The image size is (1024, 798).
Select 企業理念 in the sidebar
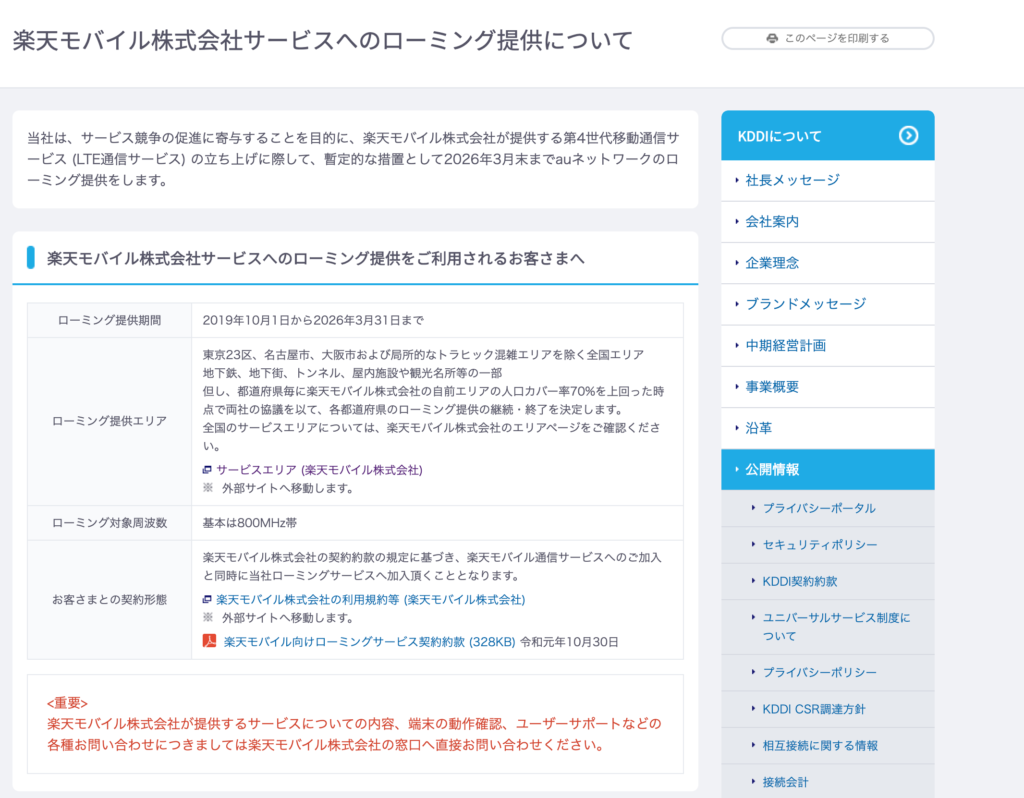point(827,263)
